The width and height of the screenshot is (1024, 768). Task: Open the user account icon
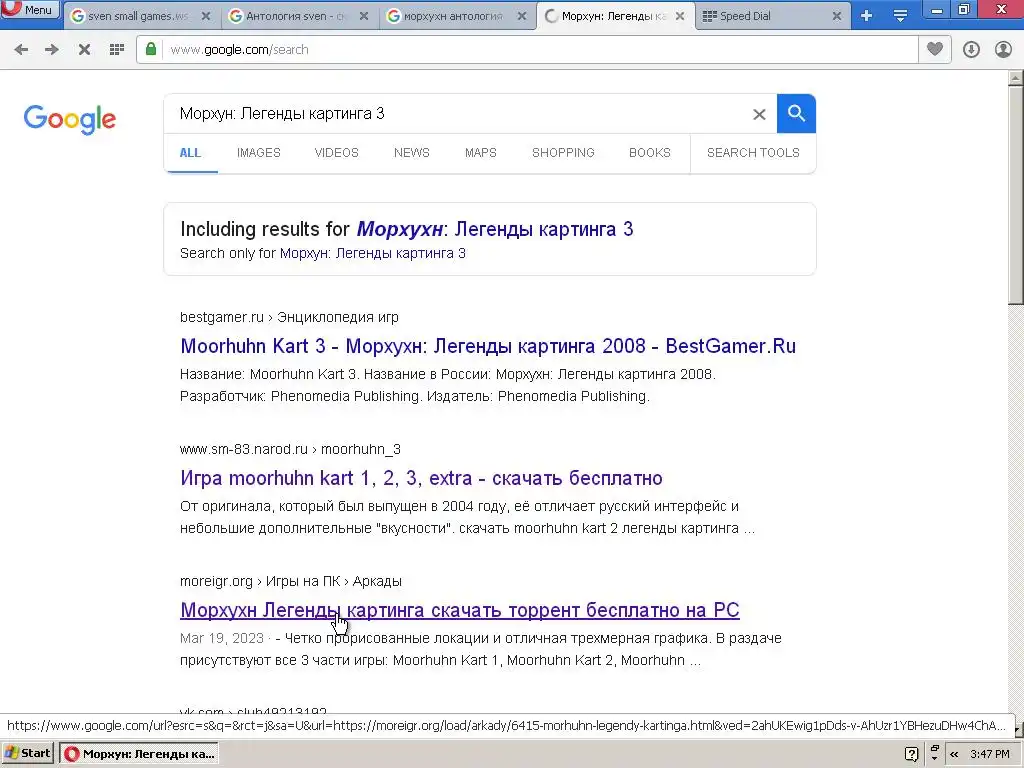(1003, 50)
